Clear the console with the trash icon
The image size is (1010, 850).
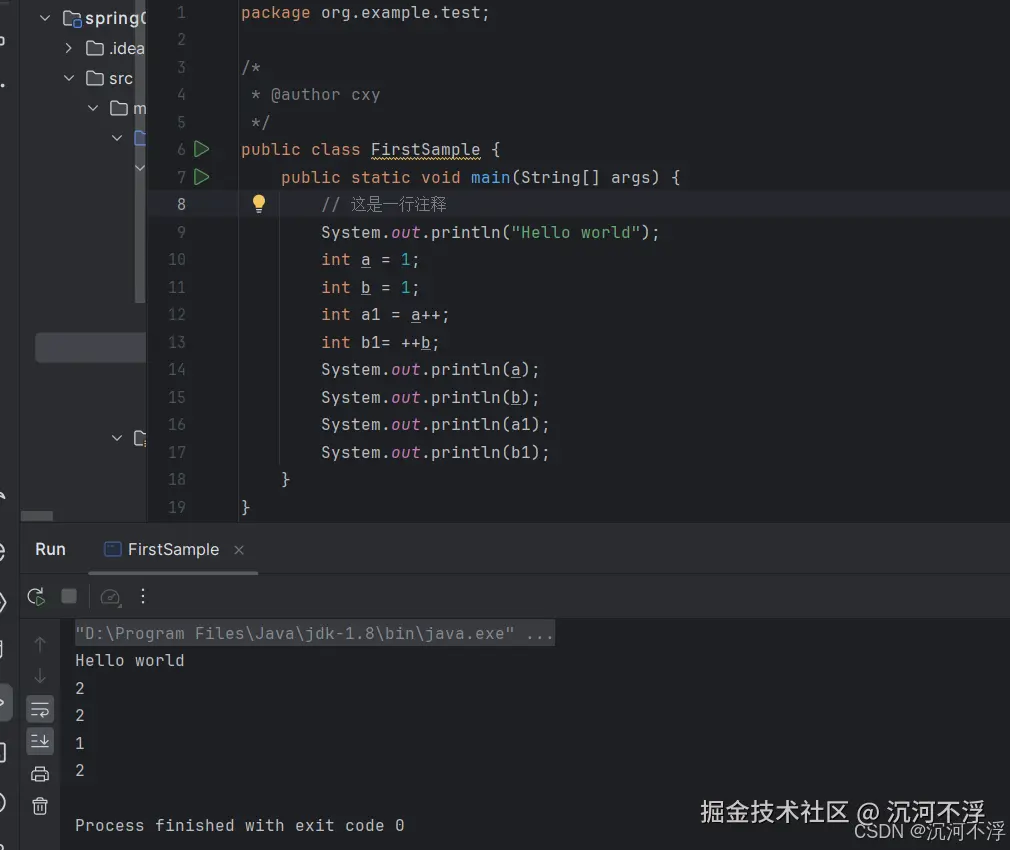coord(40,806)
